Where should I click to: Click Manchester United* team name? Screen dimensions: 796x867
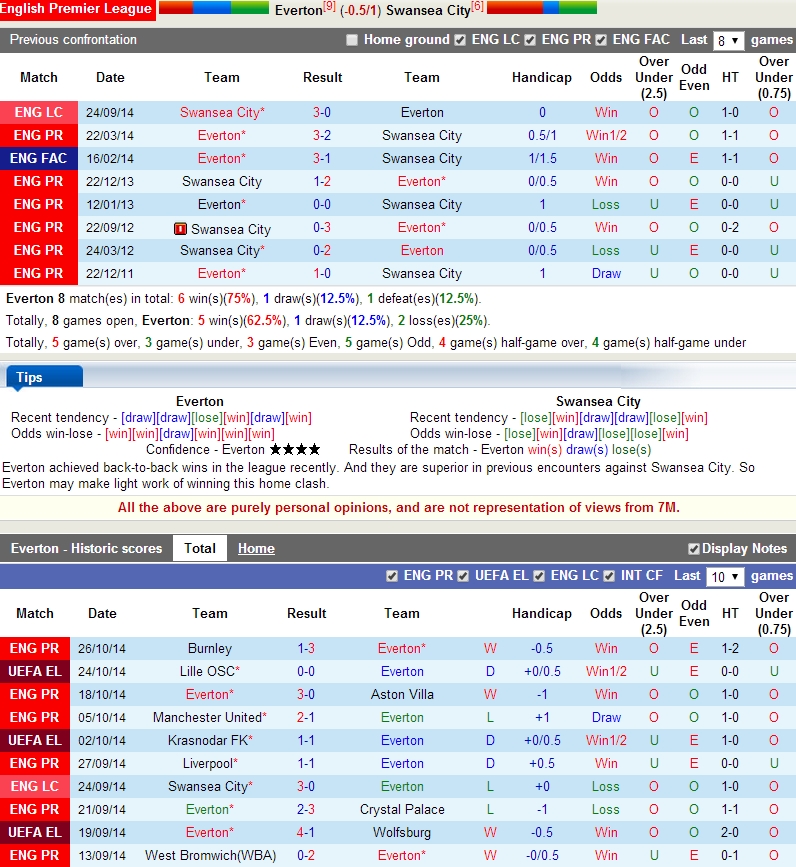click(210, 717)
